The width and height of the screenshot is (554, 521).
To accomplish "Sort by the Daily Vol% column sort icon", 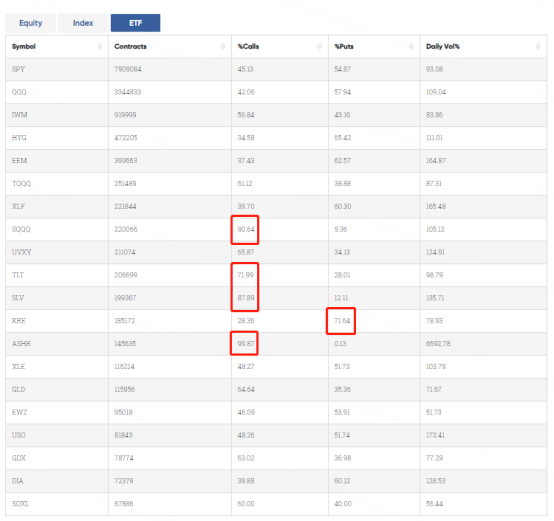I will (538, 46).
